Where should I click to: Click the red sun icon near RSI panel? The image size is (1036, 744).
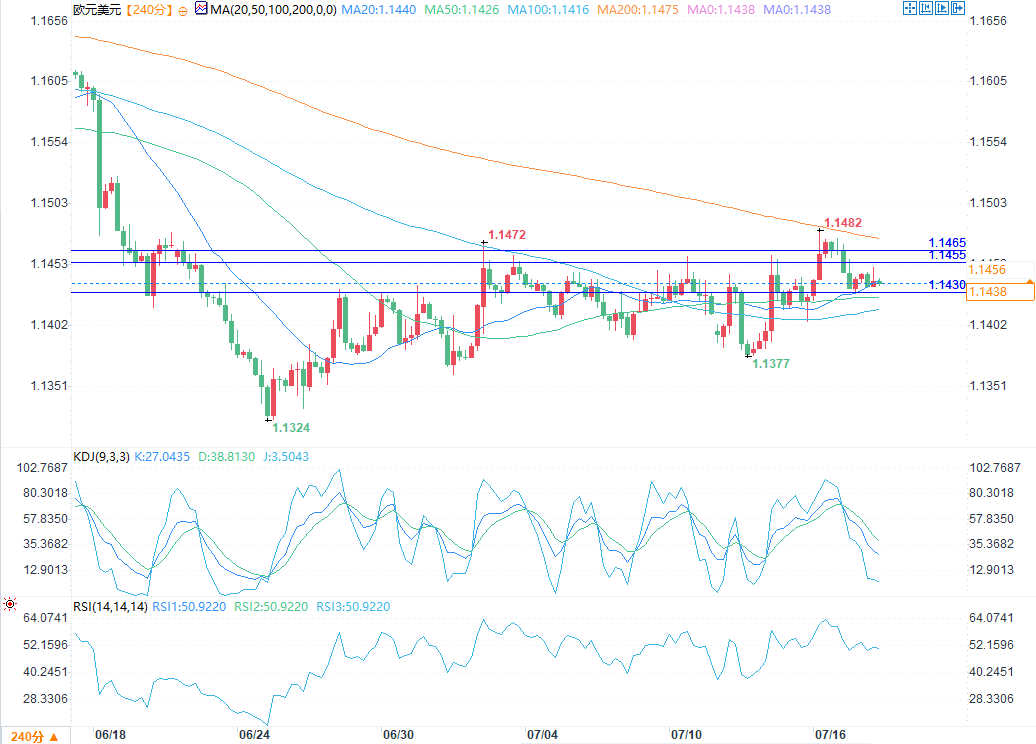(10, 603)
